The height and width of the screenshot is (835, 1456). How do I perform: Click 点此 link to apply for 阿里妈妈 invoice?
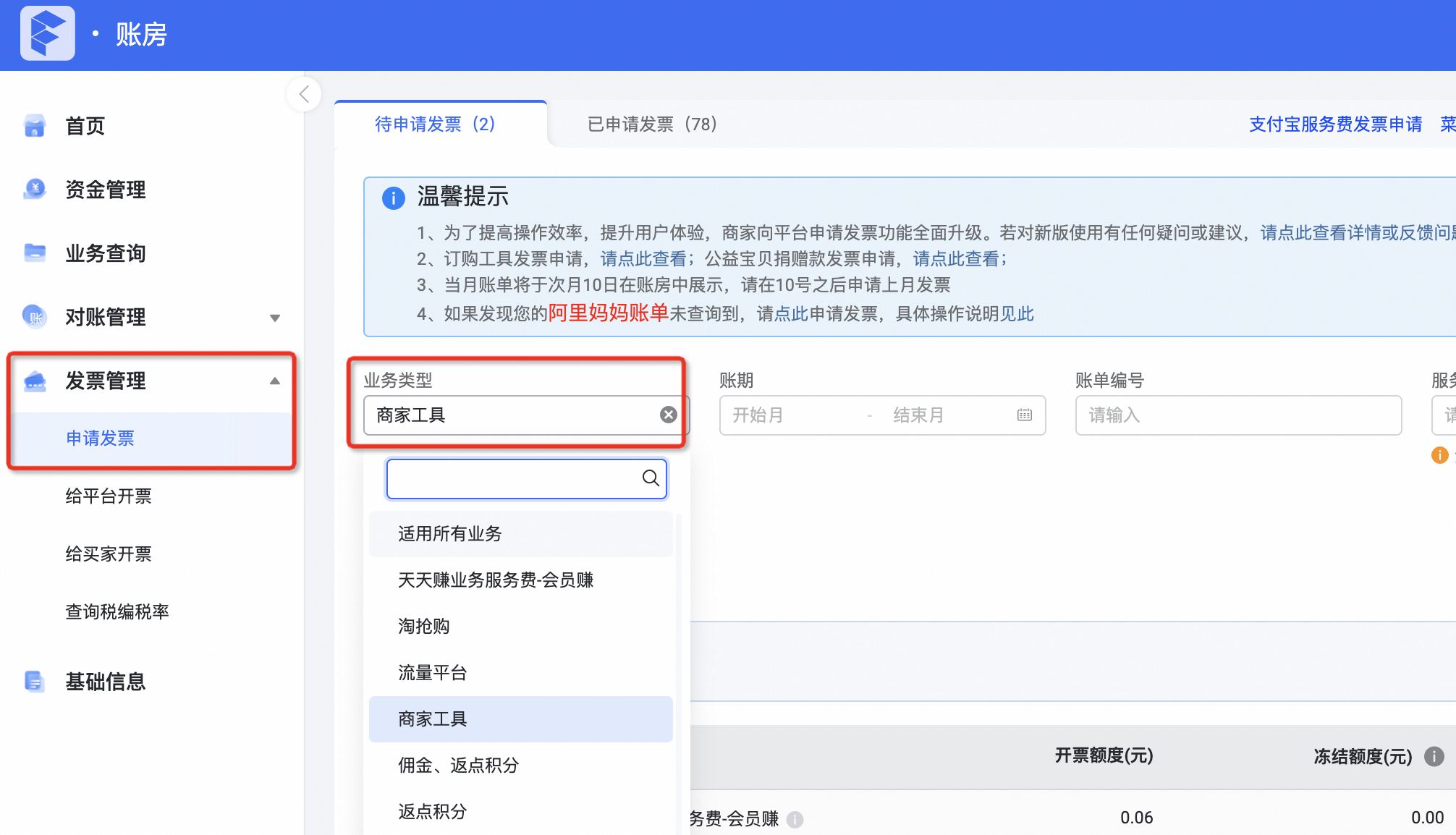tap(792, 314)
